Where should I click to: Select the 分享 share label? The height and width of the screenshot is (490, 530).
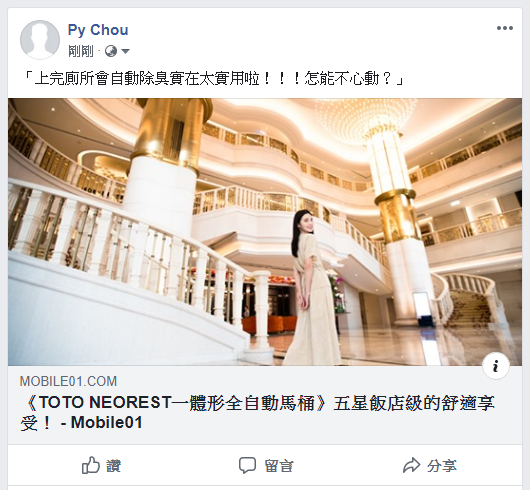pyautogui.click(x=442, y=466)
